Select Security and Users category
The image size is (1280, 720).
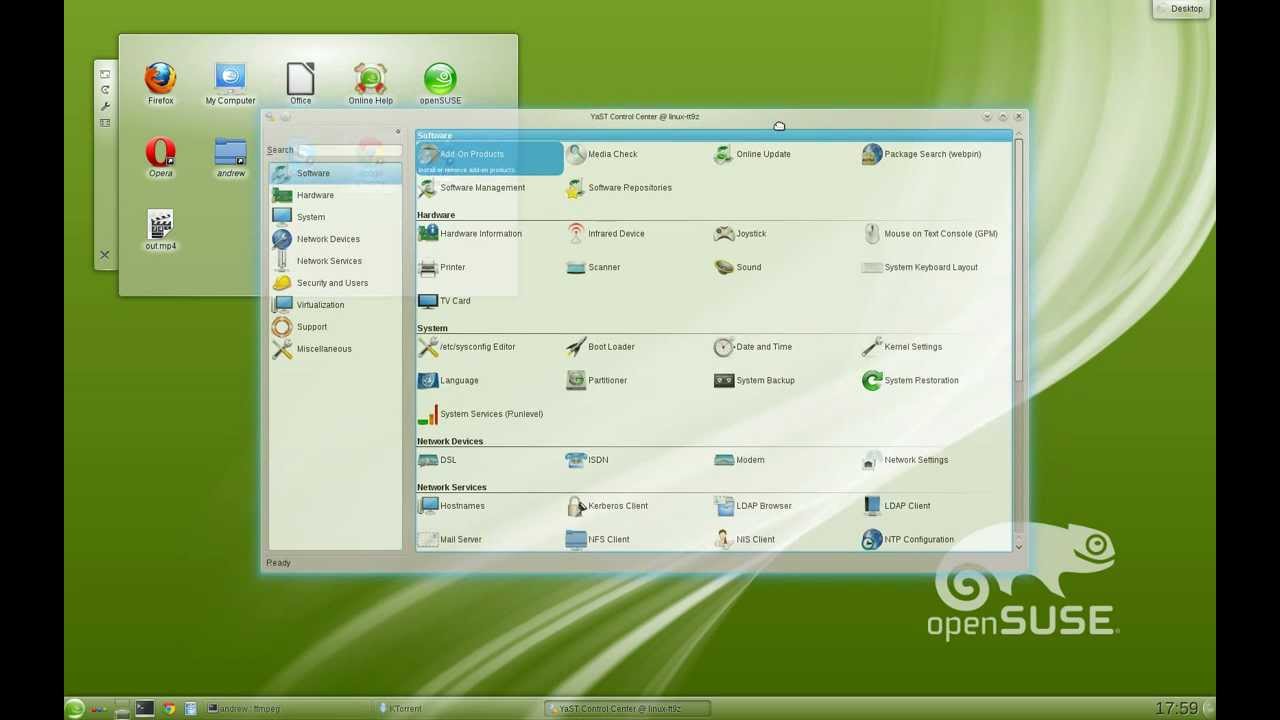335,283
